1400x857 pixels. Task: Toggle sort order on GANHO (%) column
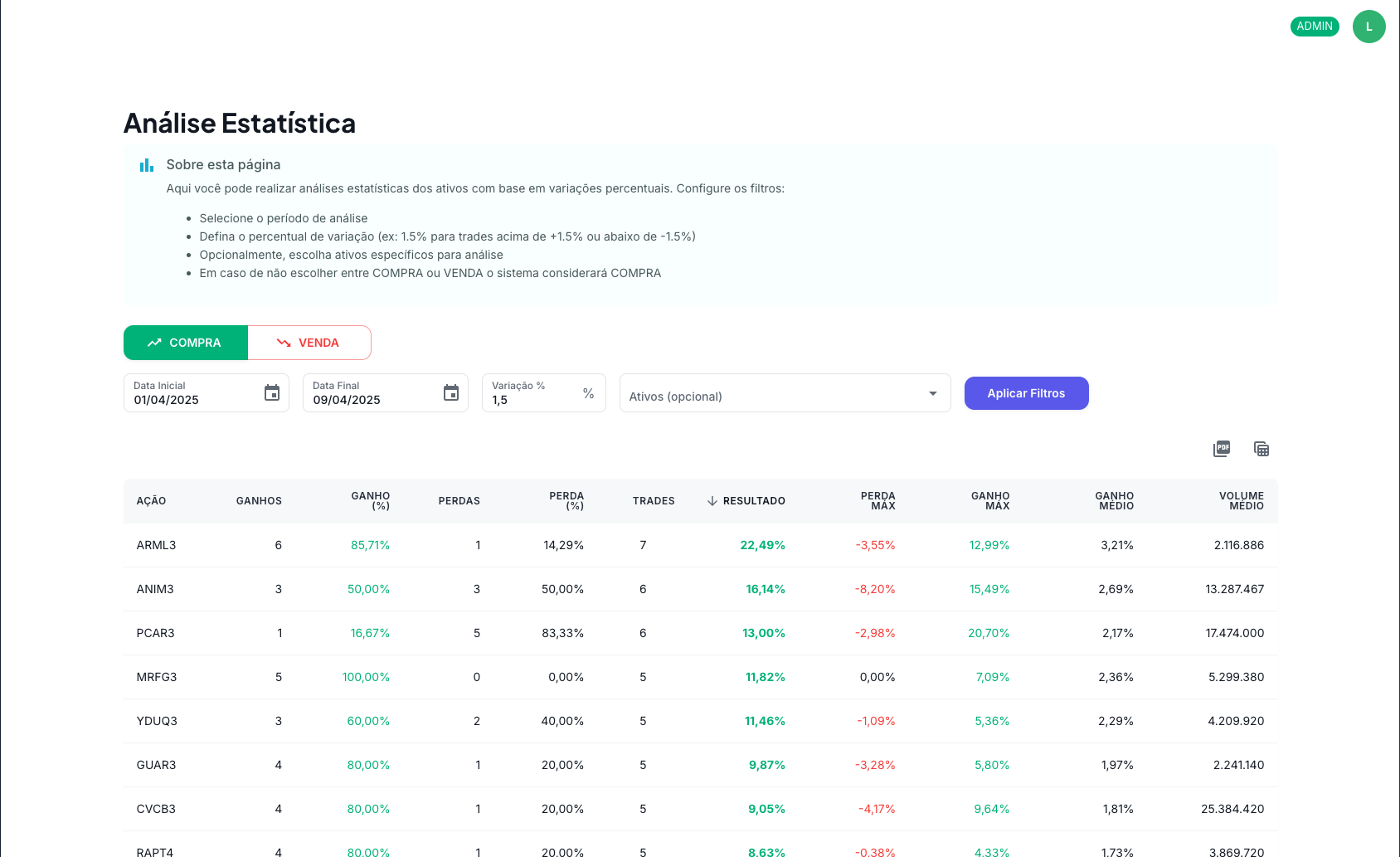[x=372, y=500]
